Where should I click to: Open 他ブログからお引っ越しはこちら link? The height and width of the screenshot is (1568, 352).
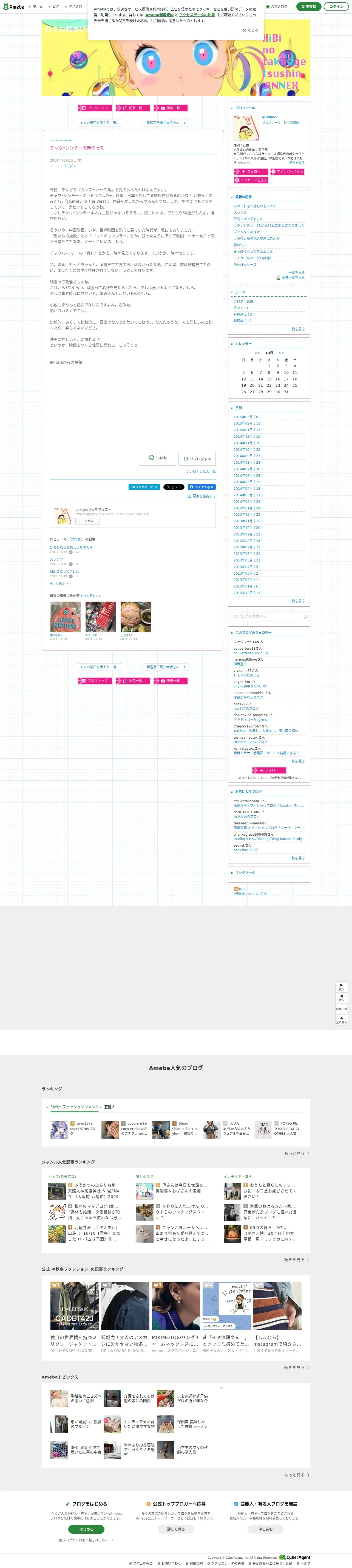(86, 1540)
